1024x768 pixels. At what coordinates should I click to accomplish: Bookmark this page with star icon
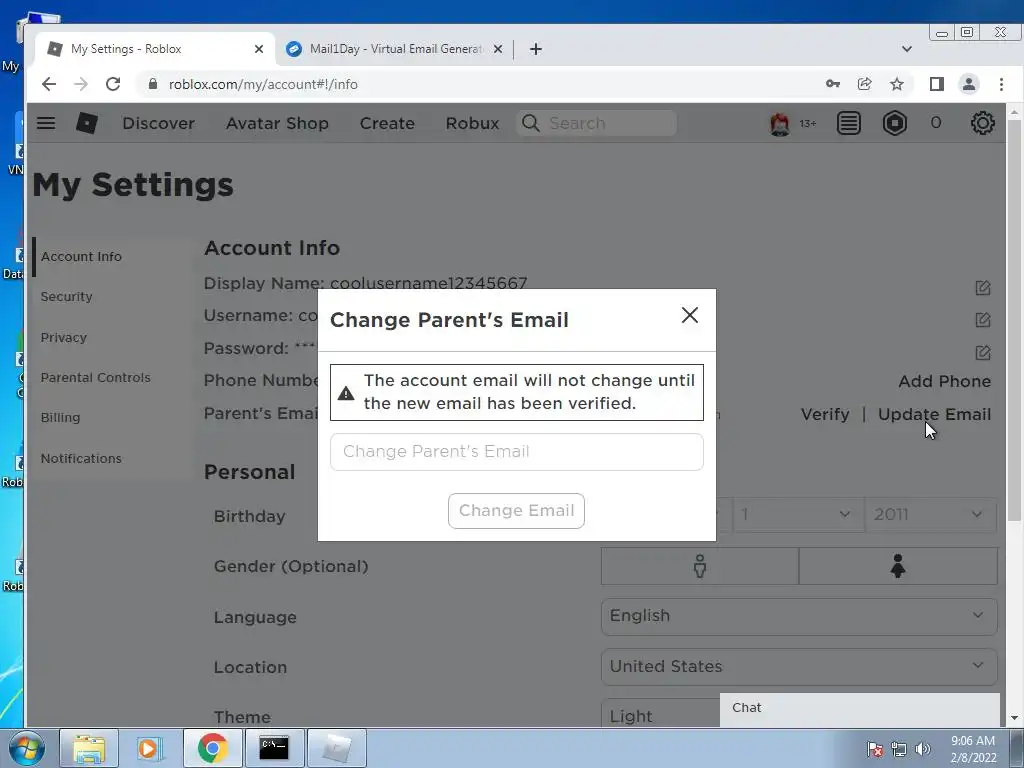click(x=897, y=84)
